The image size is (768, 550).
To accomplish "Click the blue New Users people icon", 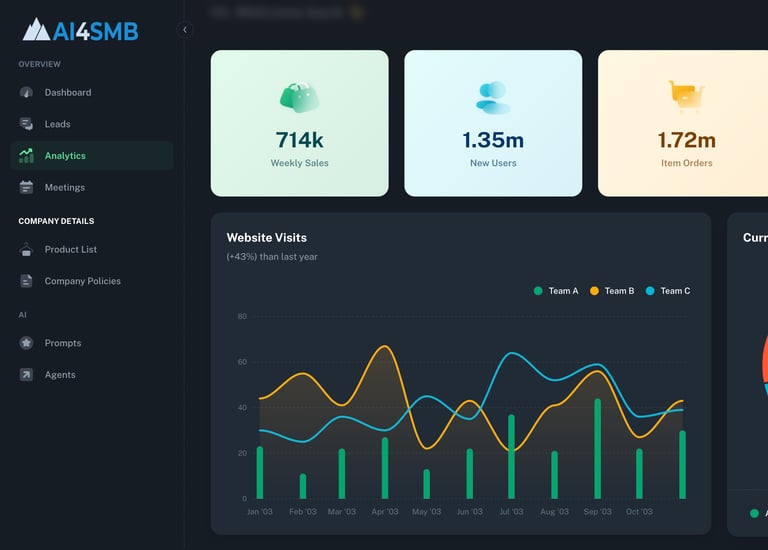I will (x=493, y=97).
